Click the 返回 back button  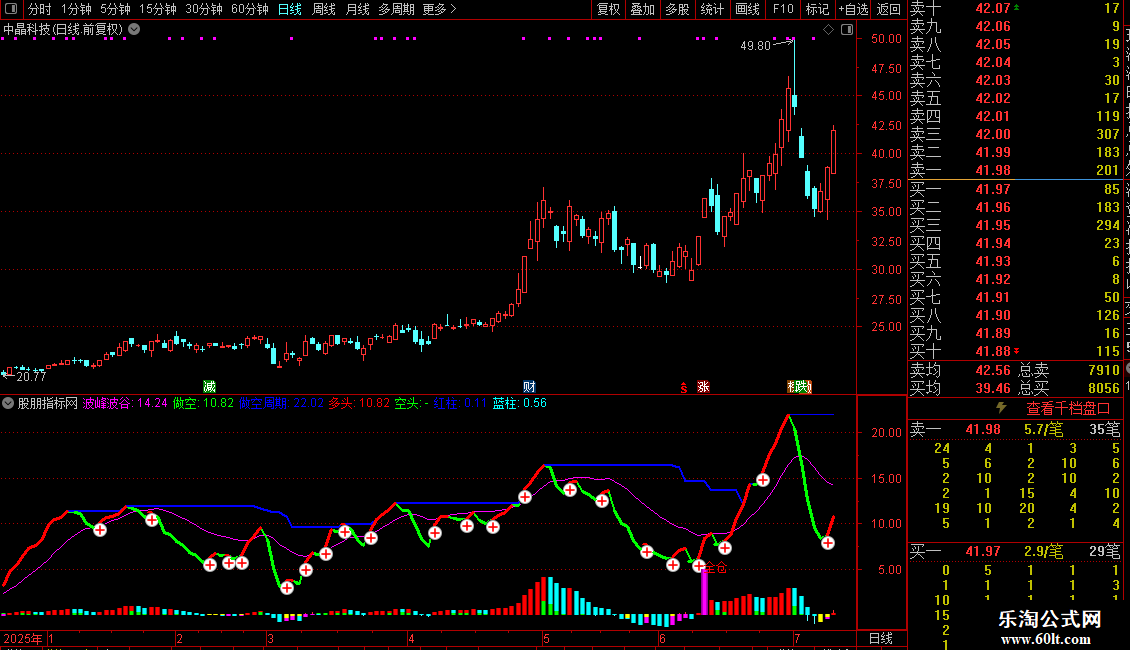pyautogui.click(x=889, y=9)
